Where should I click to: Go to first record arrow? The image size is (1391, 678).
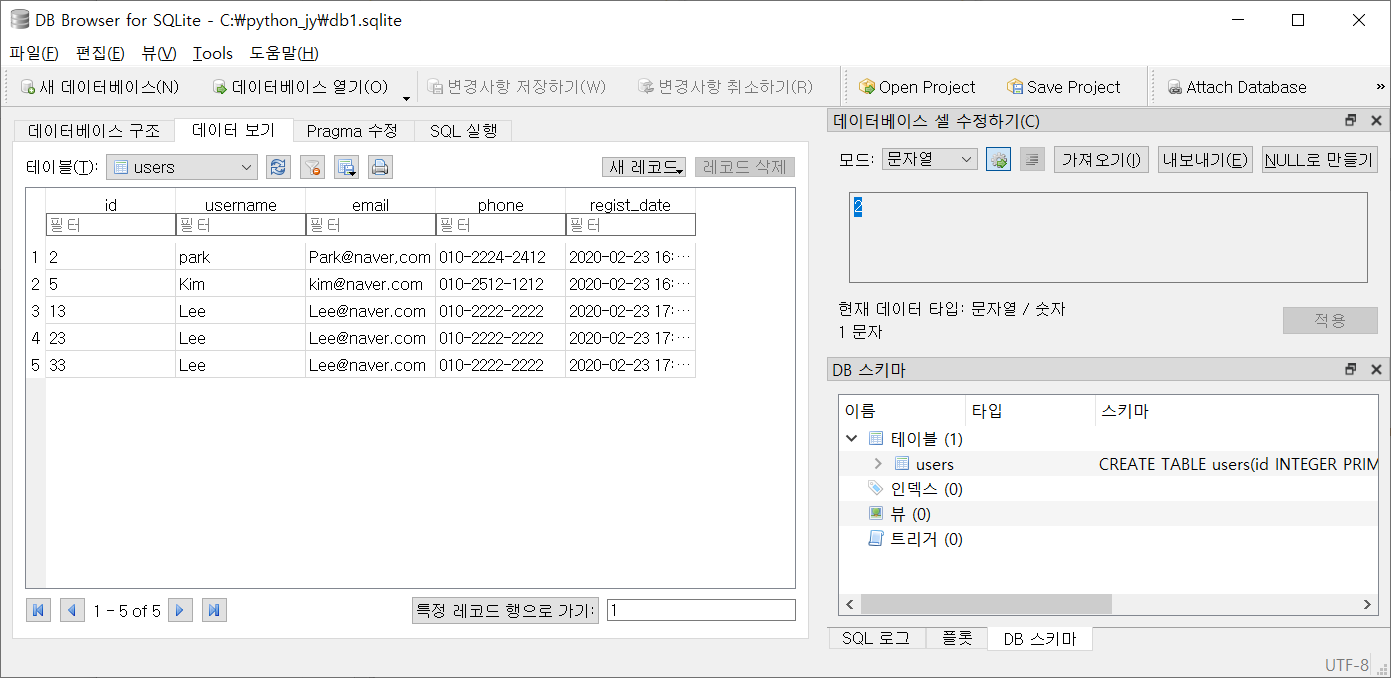pyautogui.click(x=38, y=610)
